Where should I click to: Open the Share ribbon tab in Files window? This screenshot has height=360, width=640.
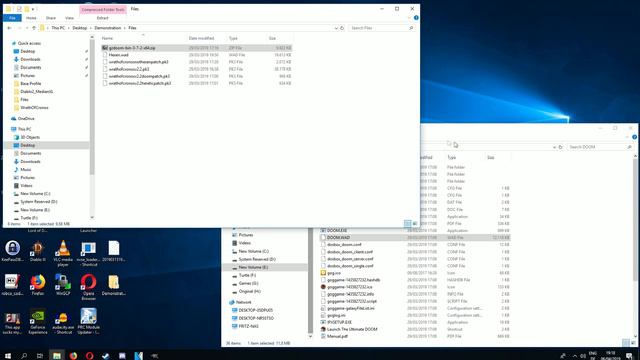click(x=51, y=18)
